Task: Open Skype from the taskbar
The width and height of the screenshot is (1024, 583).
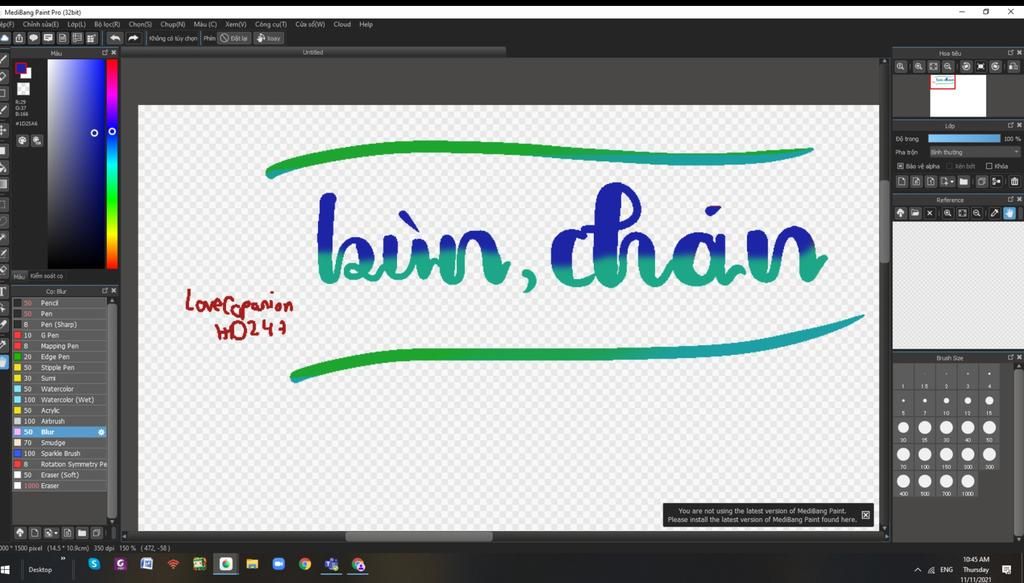Action: [95, 564]
